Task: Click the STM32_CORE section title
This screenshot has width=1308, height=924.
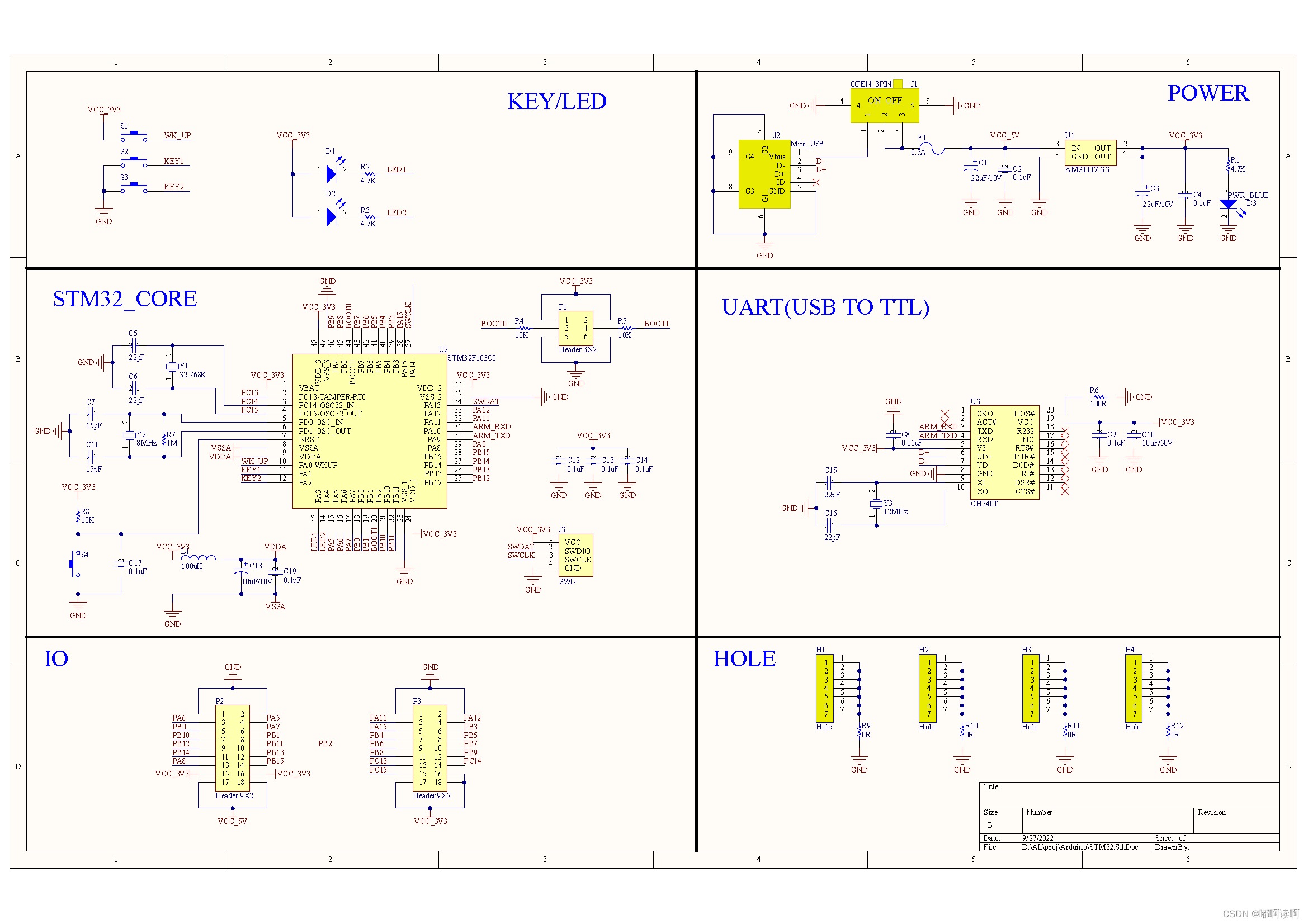Action: click(125, 299)
